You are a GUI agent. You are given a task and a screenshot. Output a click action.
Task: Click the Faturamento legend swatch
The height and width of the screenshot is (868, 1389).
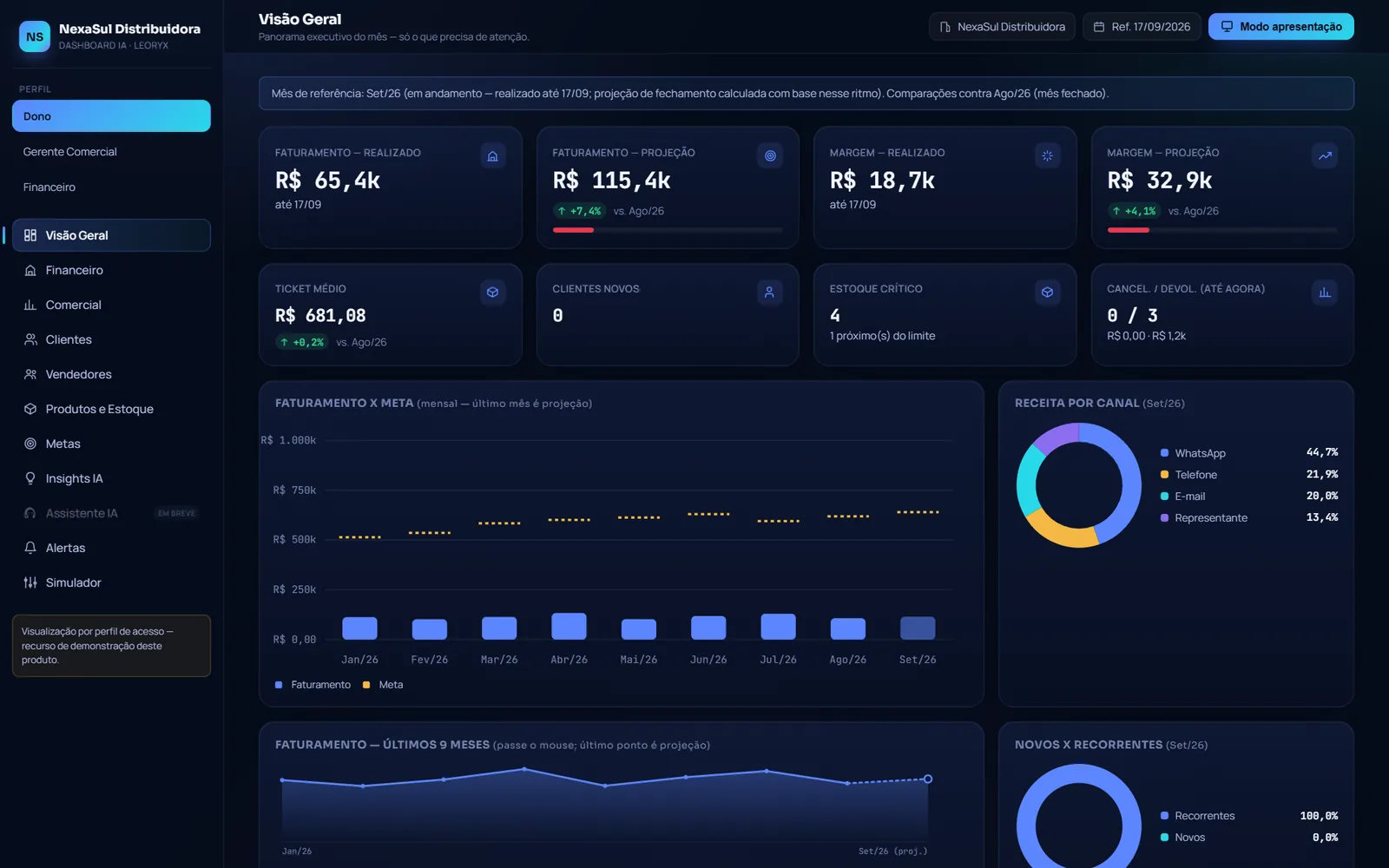(x=279, y=685)
